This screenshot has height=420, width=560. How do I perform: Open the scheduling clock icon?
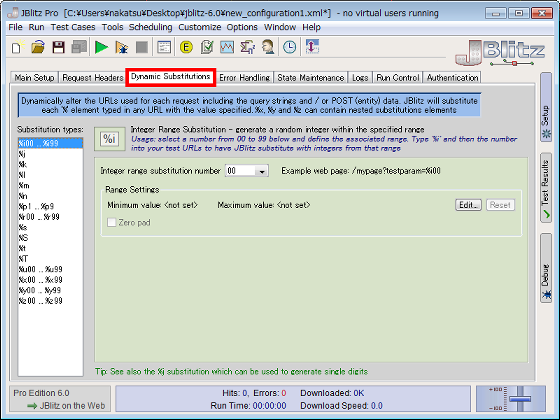(290, 47)
